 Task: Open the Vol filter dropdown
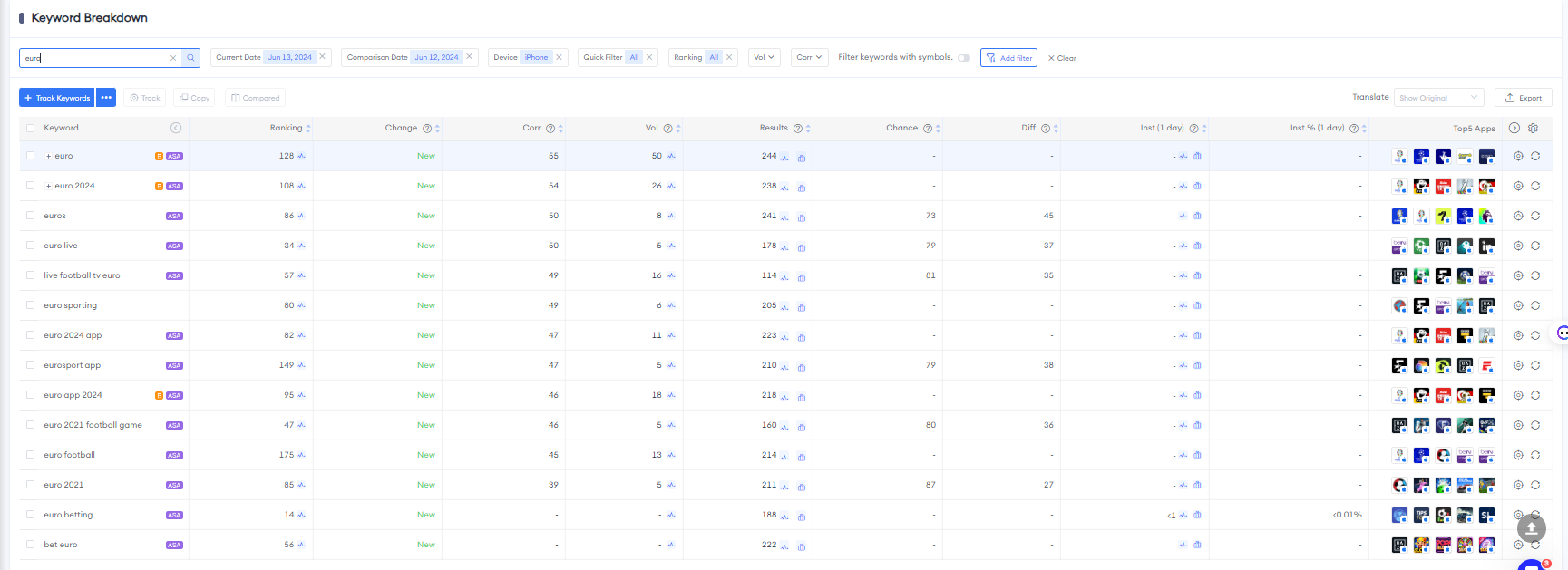[765, 57]
